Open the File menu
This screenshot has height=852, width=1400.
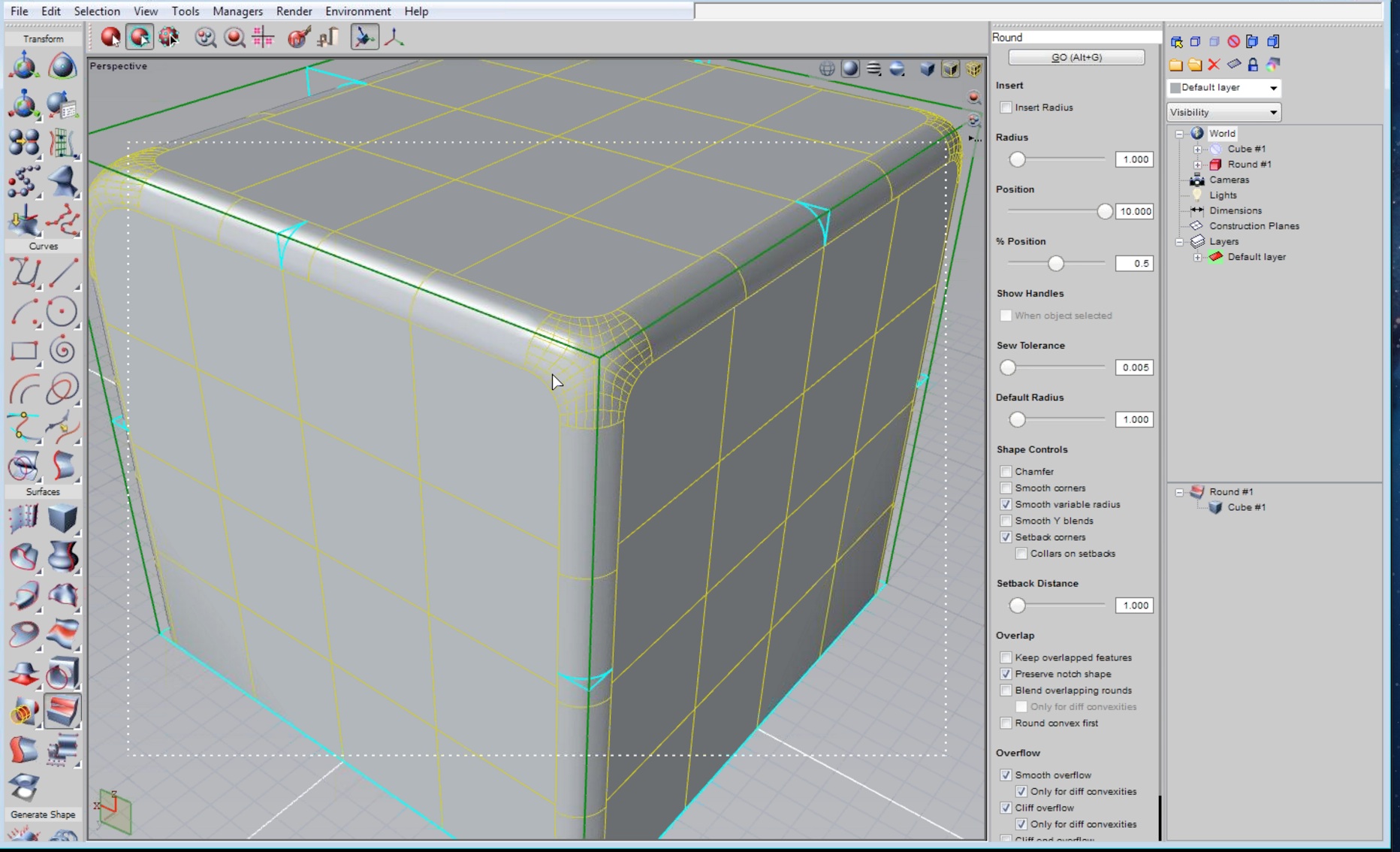20,11
